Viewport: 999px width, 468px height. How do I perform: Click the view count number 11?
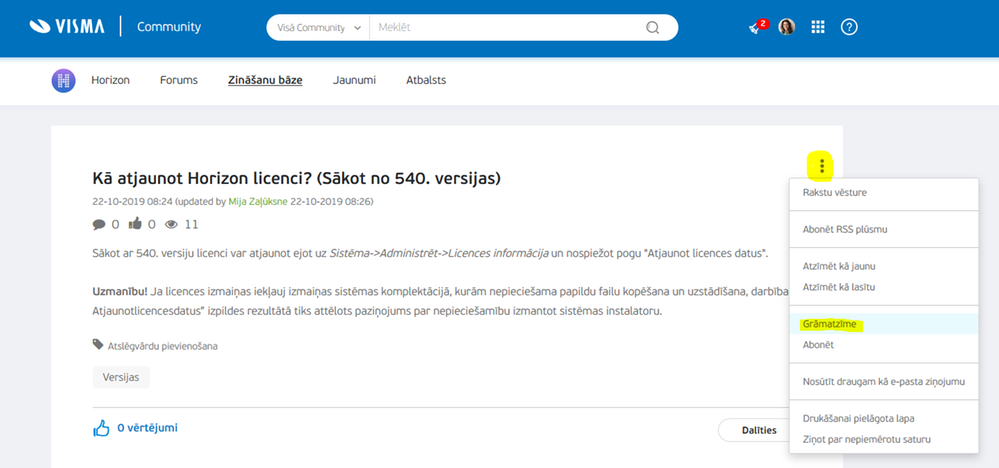coord(192,224)
